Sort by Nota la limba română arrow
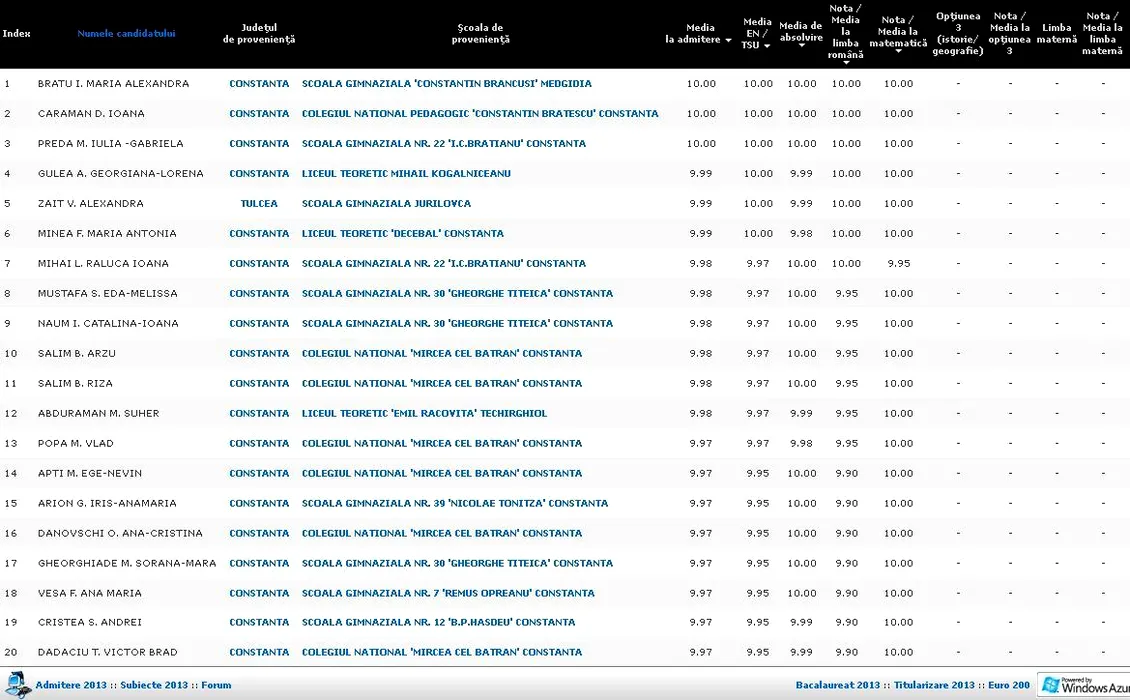This screenshot has height=700, width=1130. click(845, 66)
